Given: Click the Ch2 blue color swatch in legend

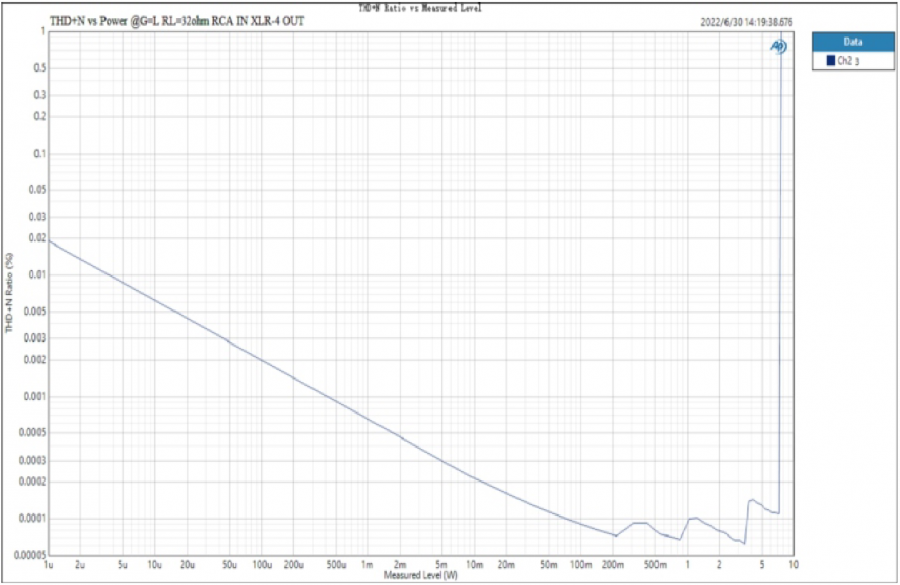Looking at the screenshot, I should [x=831, y=60].
